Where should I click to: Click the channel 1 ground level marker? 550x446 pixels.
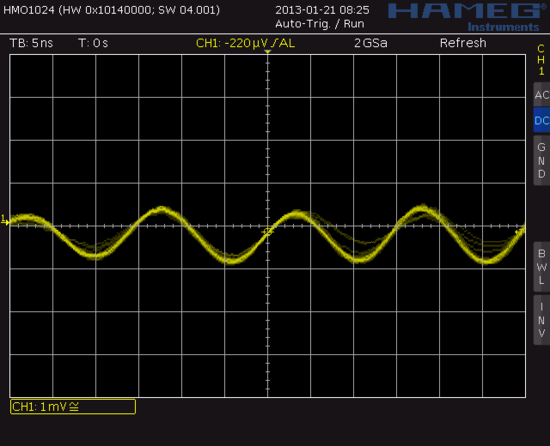click(x=5, y=220)
